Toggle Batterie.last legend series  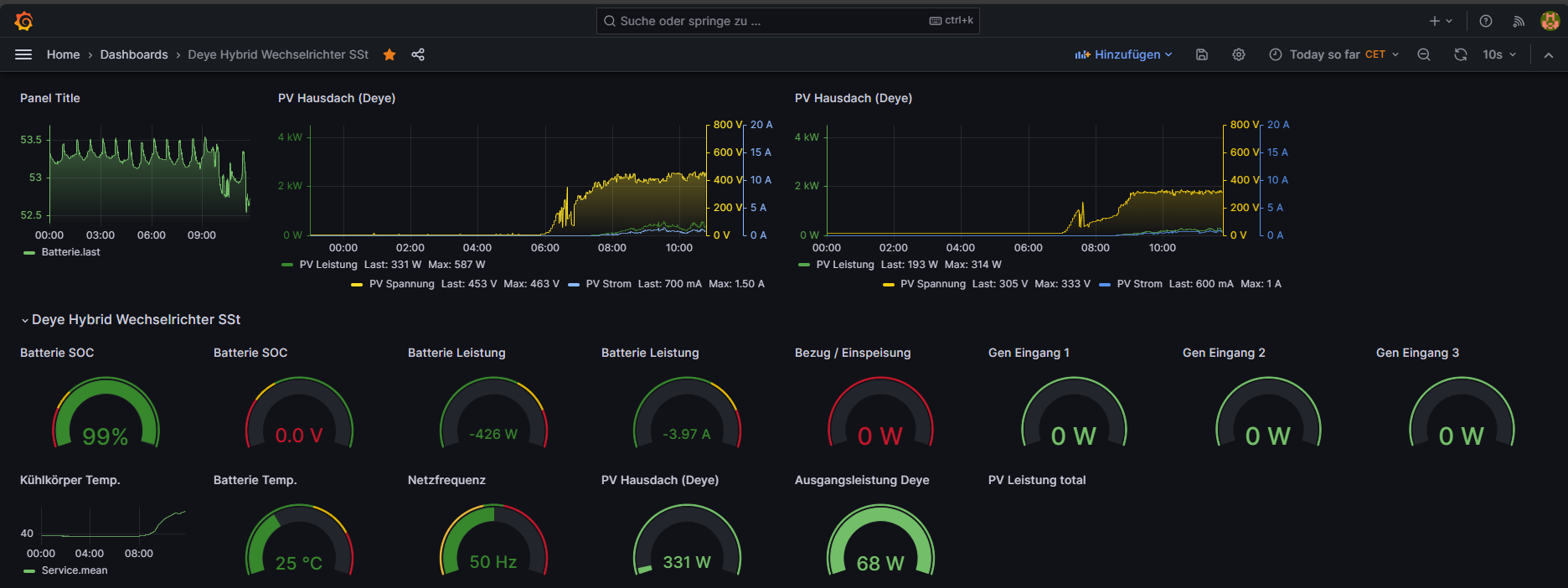coord(70,252)
